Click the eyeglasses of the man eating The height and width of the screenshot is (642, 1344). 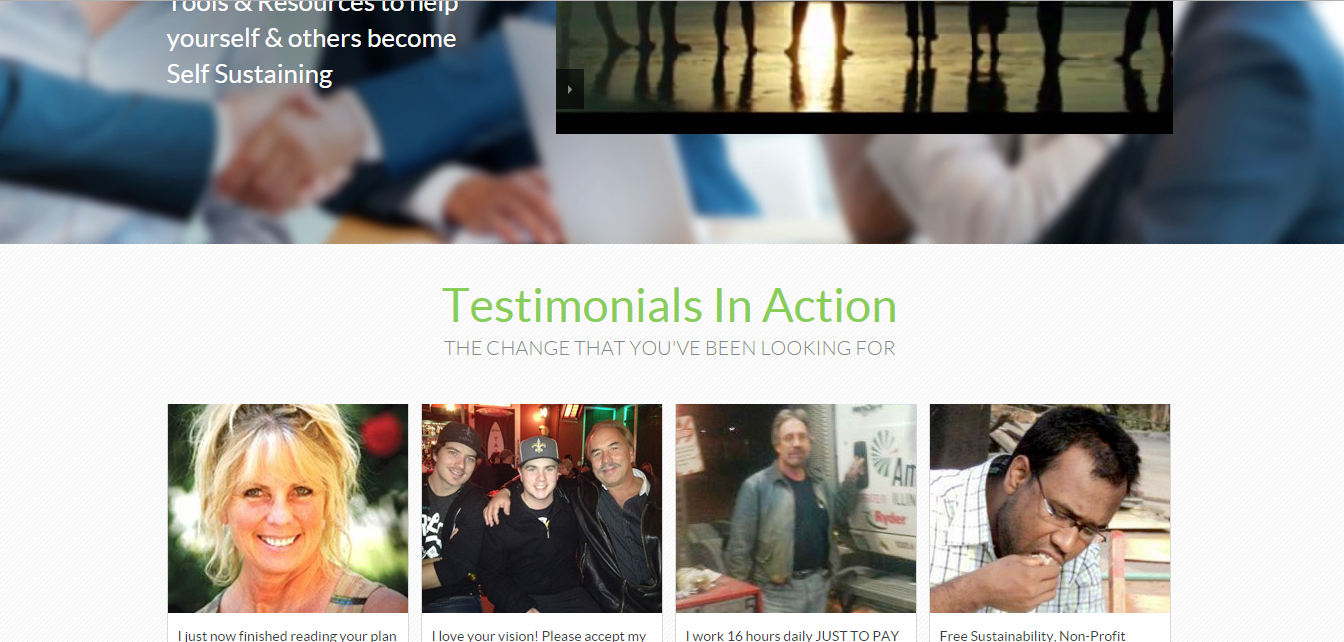pyautogui.click(x=1072, y=513)
